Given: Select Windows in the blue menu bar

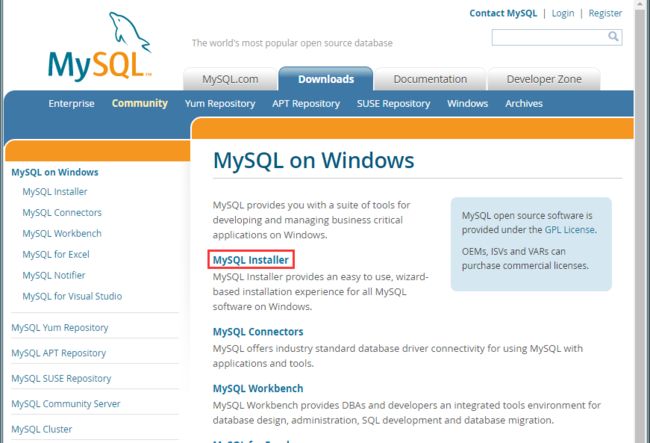Looking at the screenshot, I should pyautogui.click(x=467, y=104).
